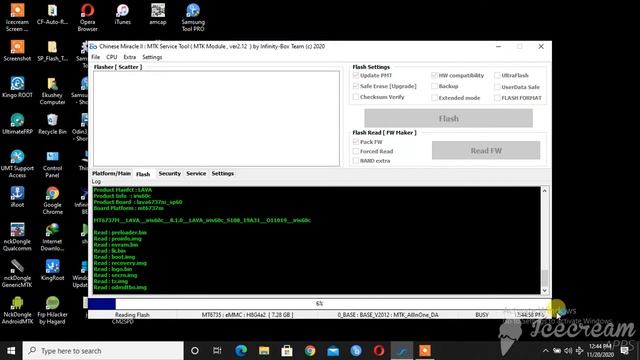Viewport: 640px width, 360px height.
Task: Show hidden system tray icons
Action: click(x=546, y=351)
